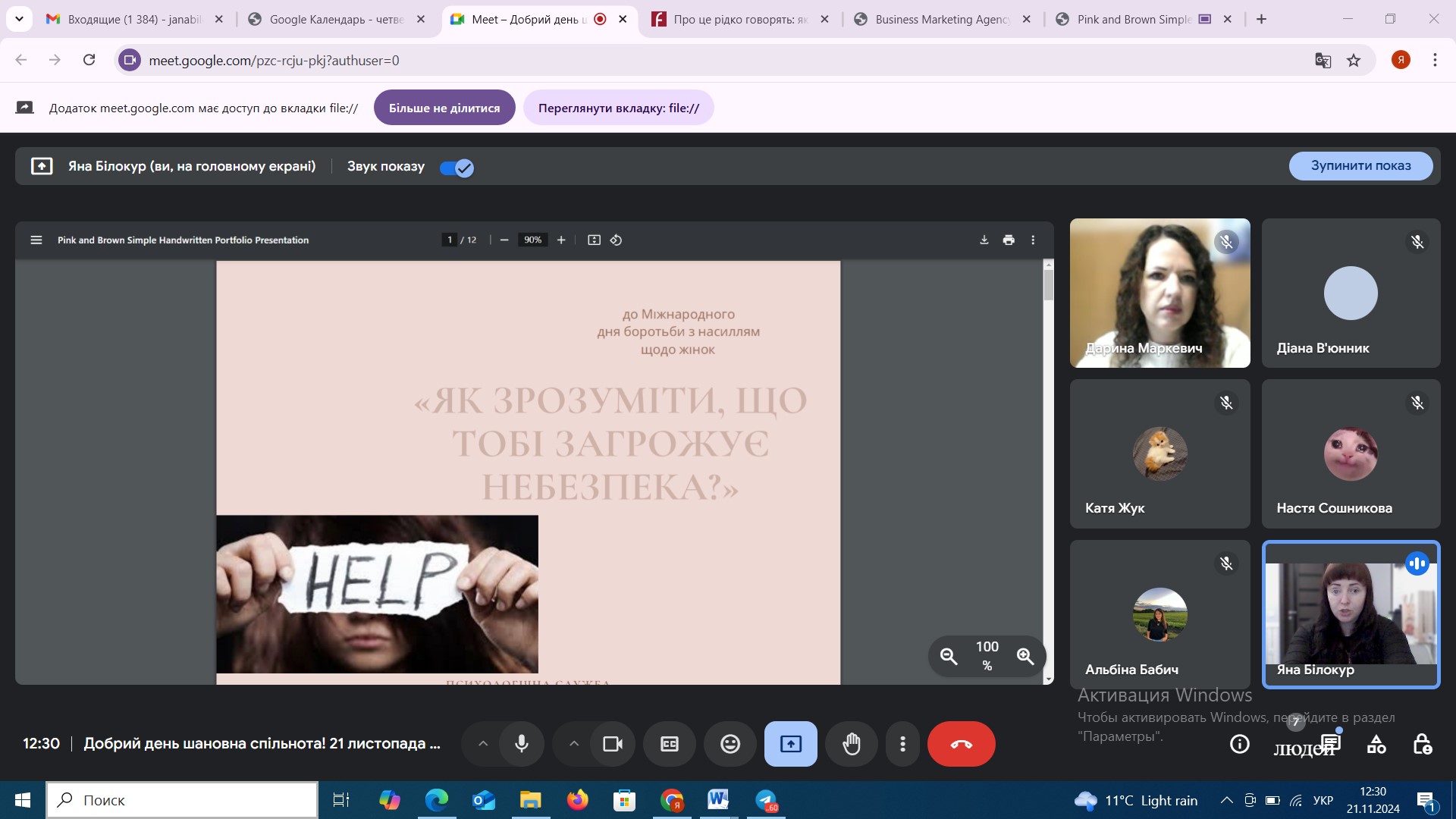Screen dimensions: 1456x819
Task: Open host controls lock icon
Action: 1423,745
